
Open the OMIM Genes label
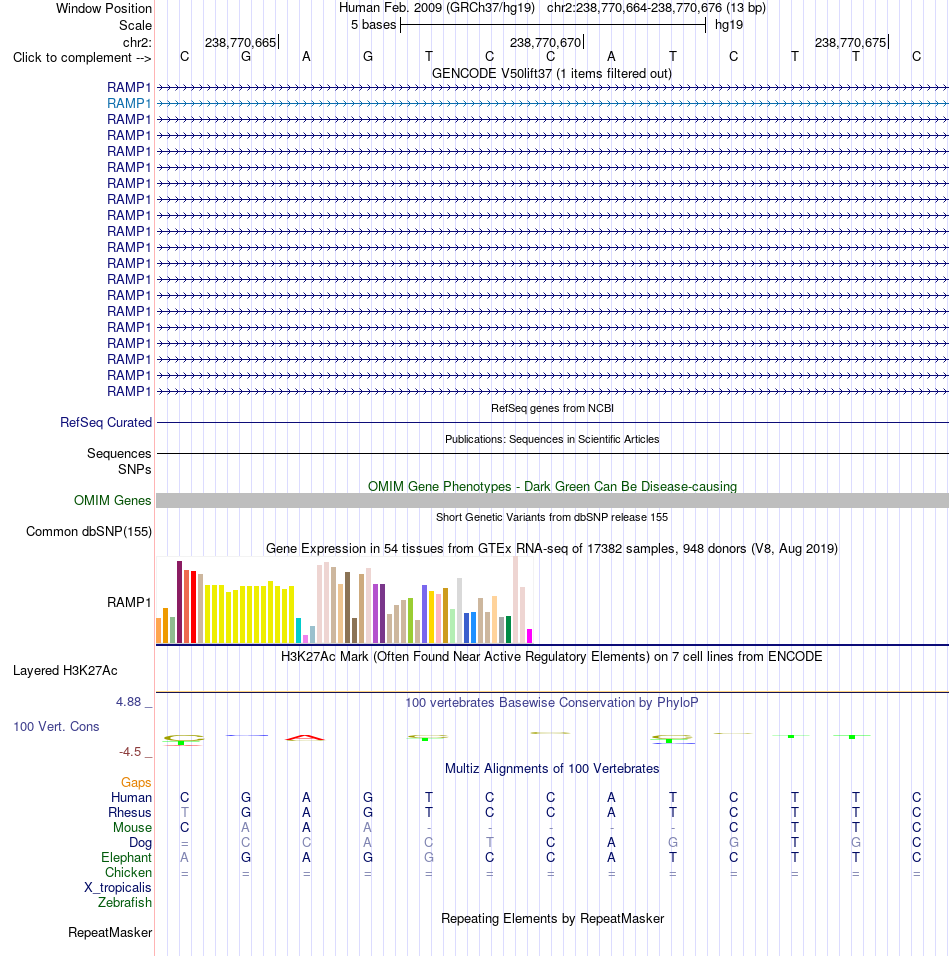coord(113,500)
